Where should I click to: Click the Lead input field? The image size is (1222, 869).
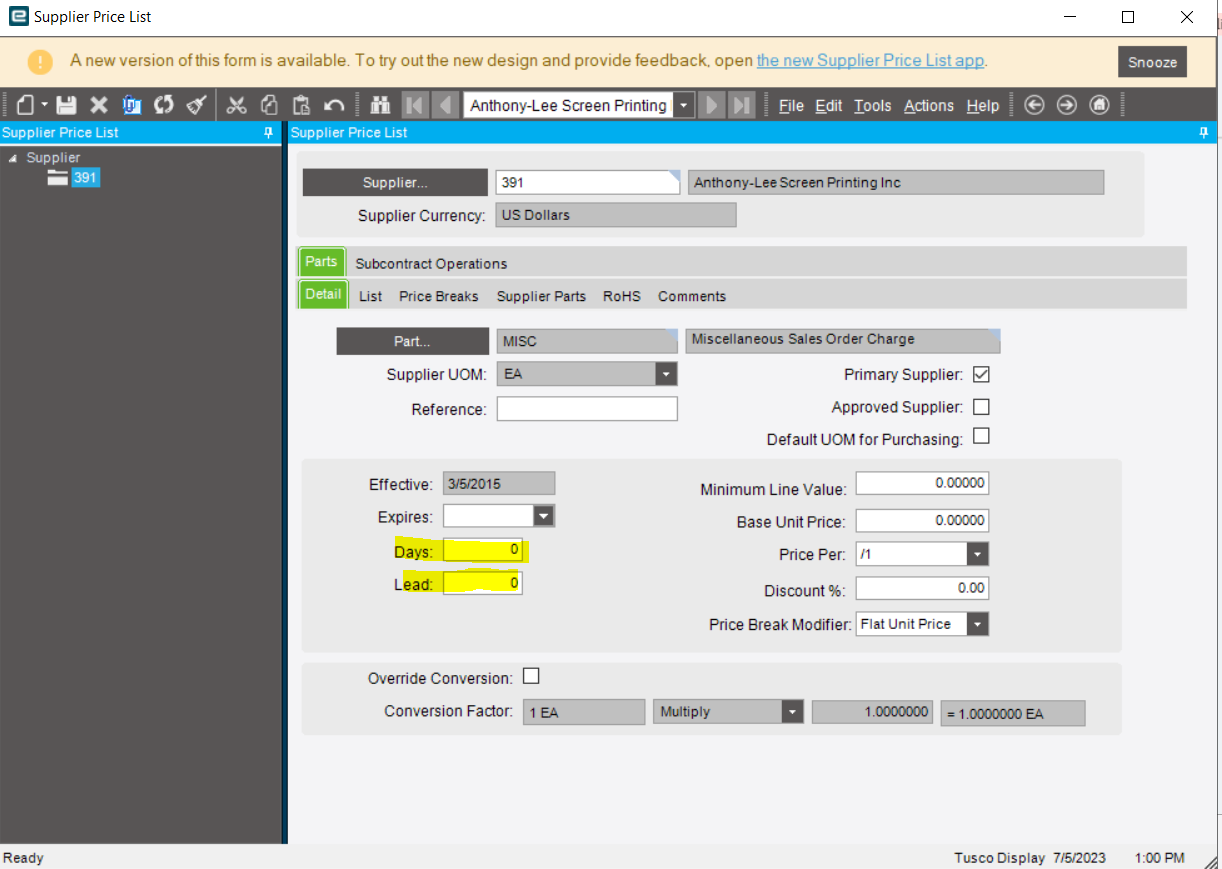[x=483, y=583]
